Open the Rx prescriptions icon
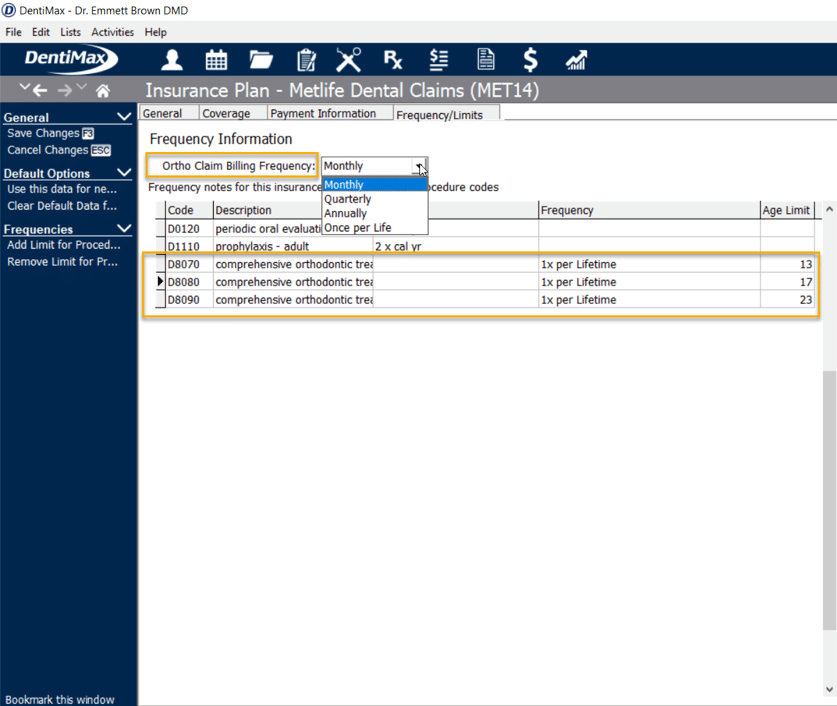This screenshot has width=837, height=706. tap(393, 60)
